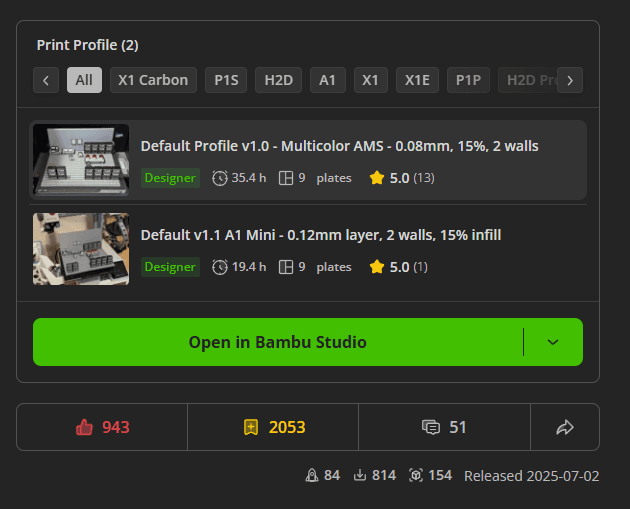Choose the X1E printer tab
The width and height of the screenshot is (630, 509).
(x=417, y=80)
